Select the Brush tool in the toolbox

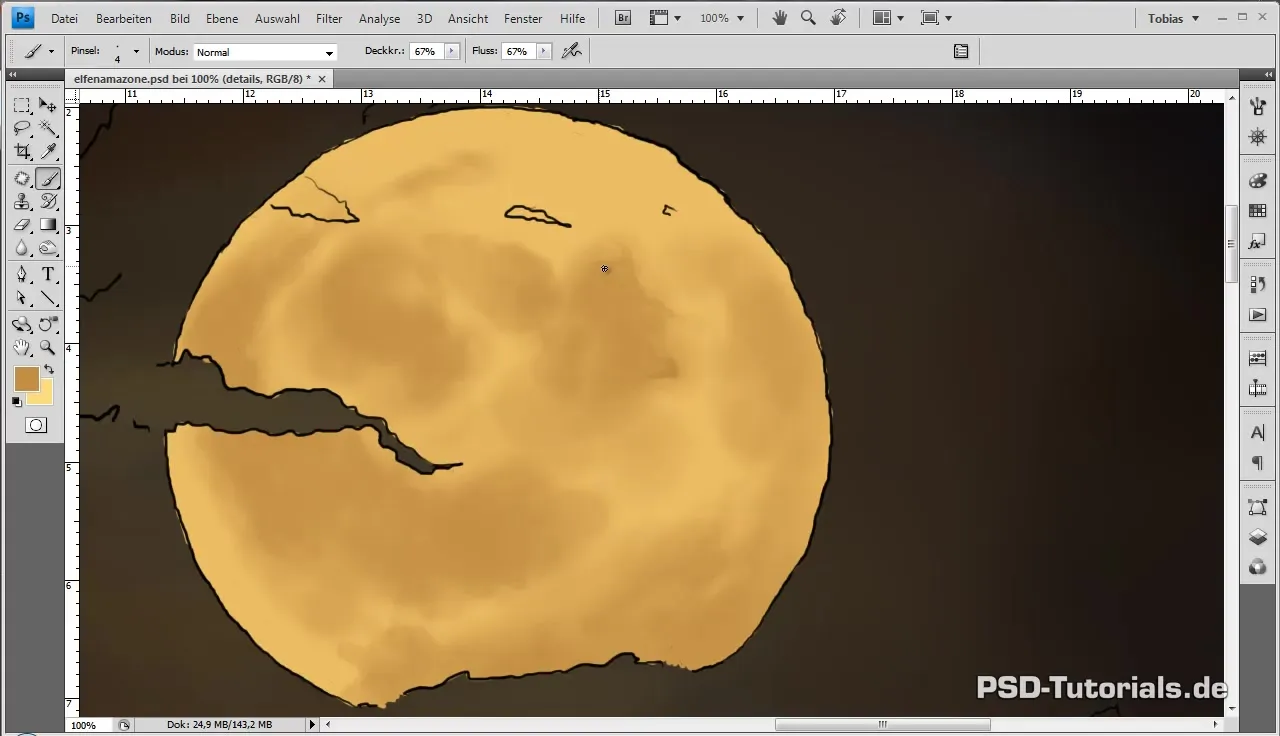[x=48, y=178]
